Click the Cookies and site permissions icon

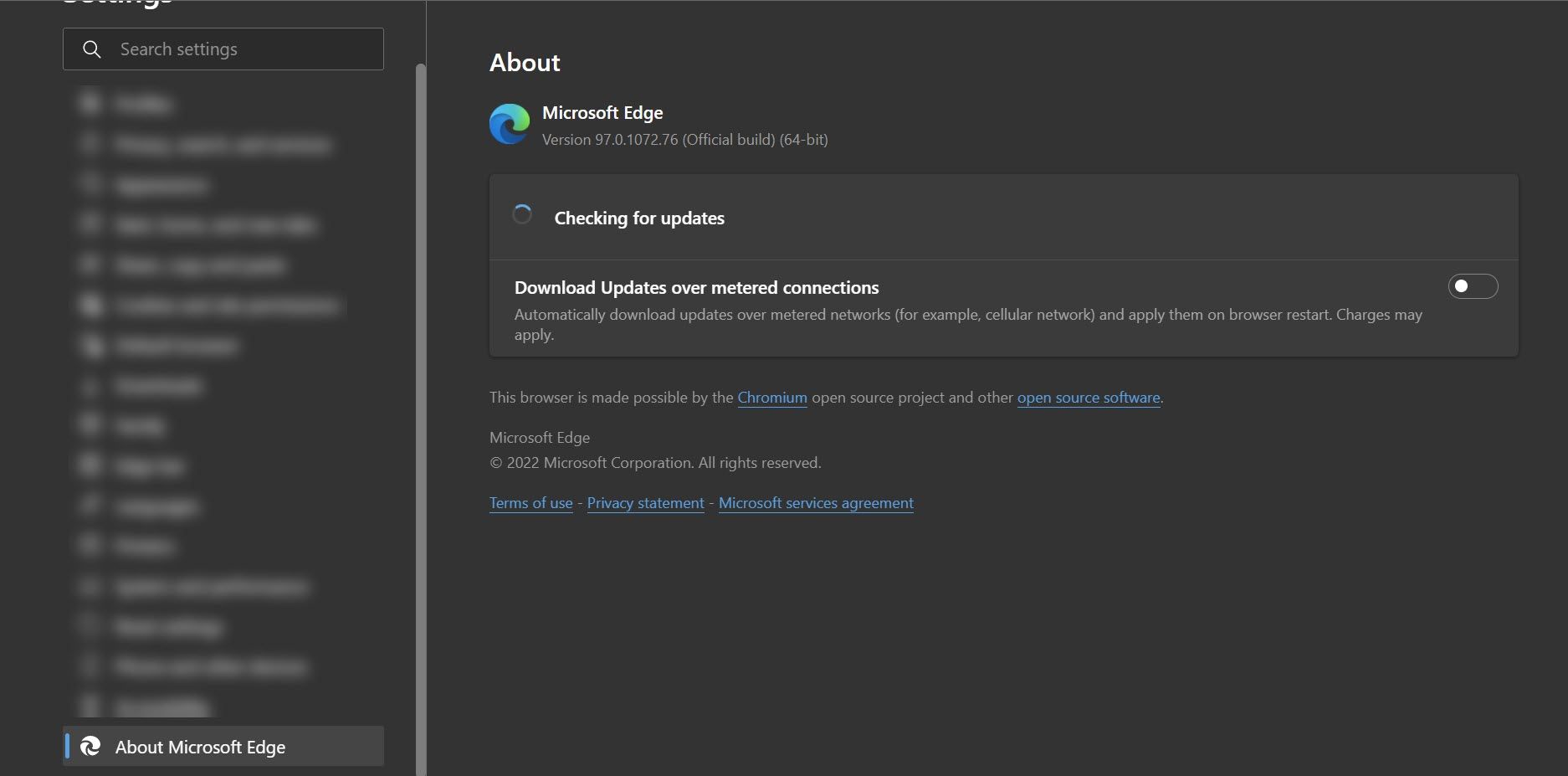pyautogui.click(x=90, y=305)
